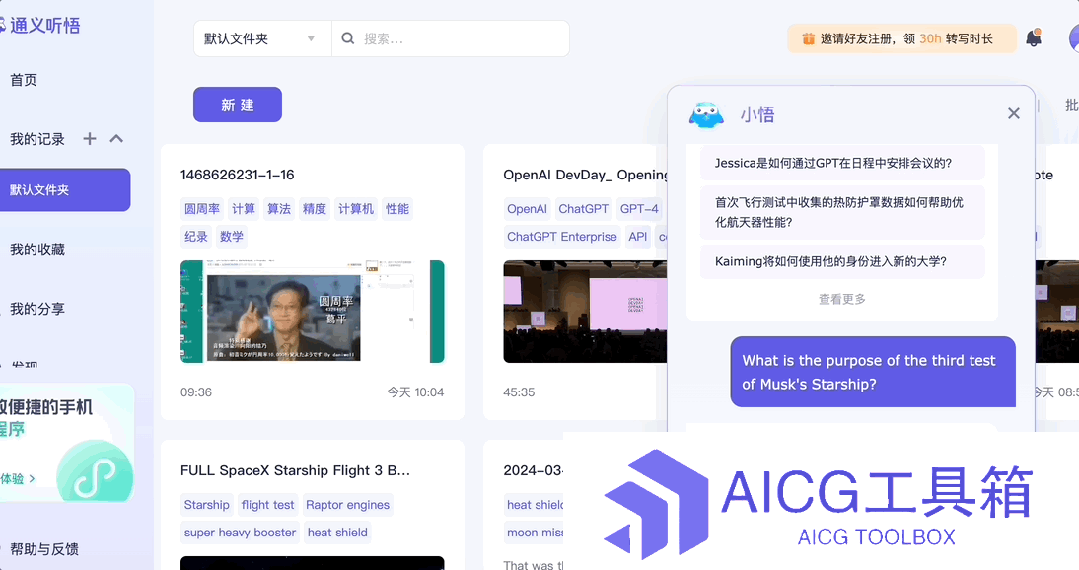Click the API tag
Viewport: 1079px width, 570px height.
click(637, 237)
